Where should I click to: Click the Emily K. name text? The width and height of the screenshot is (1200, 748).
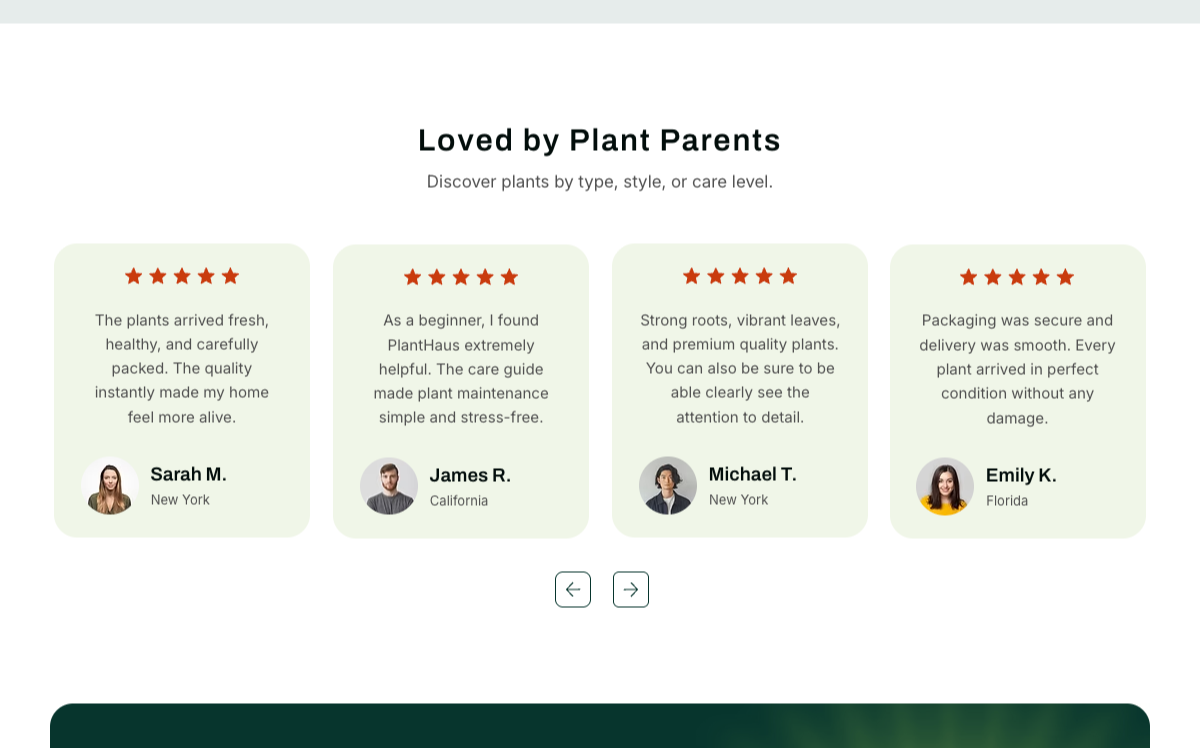pyautogui.click(x=1021, y=475)
